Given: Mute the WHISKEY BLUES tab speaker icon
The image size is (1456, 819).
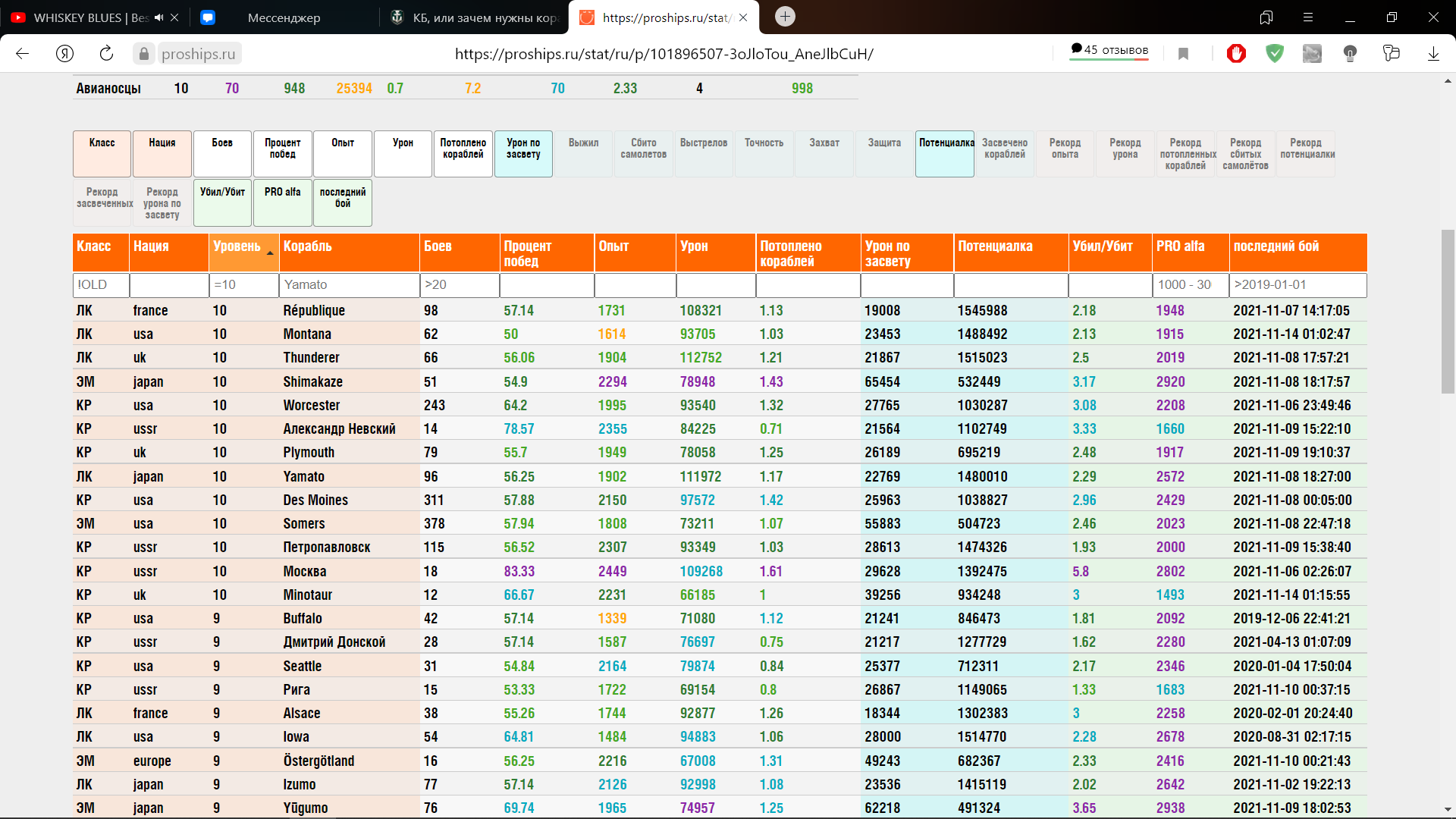Looking at the screenshot, I should (158, 17).
